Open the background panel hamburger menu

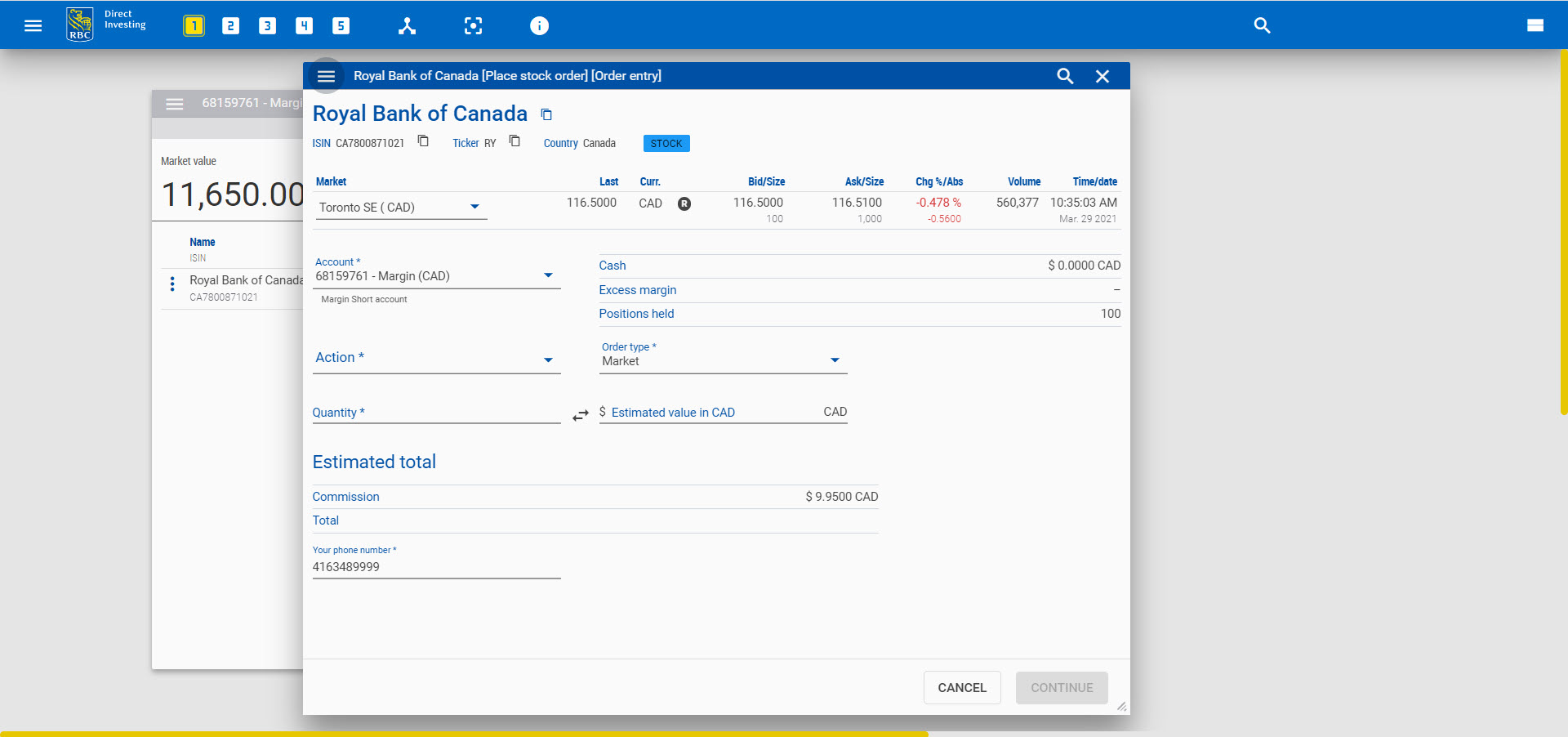(x=174, y=104)
